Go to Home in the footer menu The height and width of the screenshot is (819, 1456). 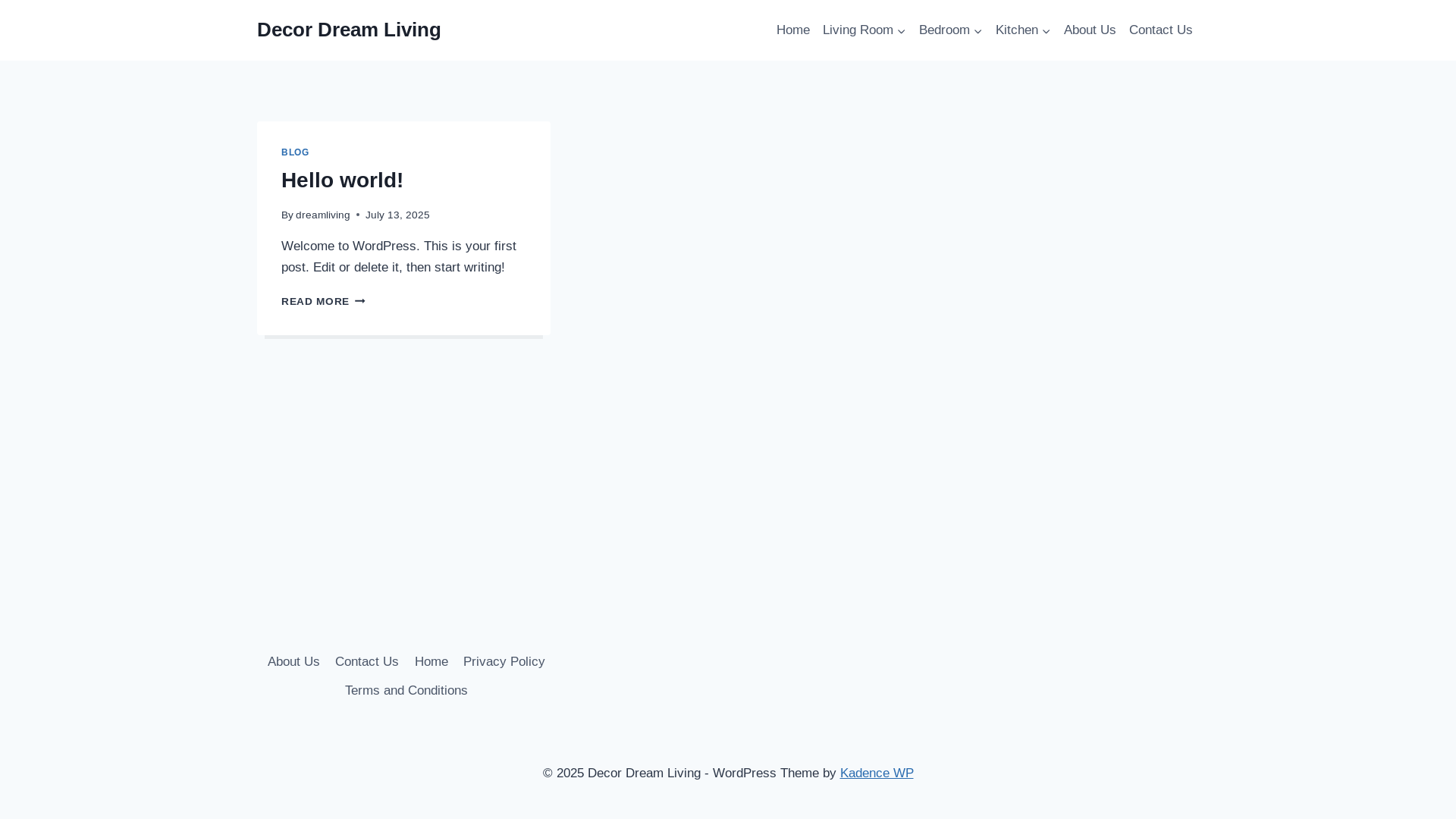click(x=431, y=662)
